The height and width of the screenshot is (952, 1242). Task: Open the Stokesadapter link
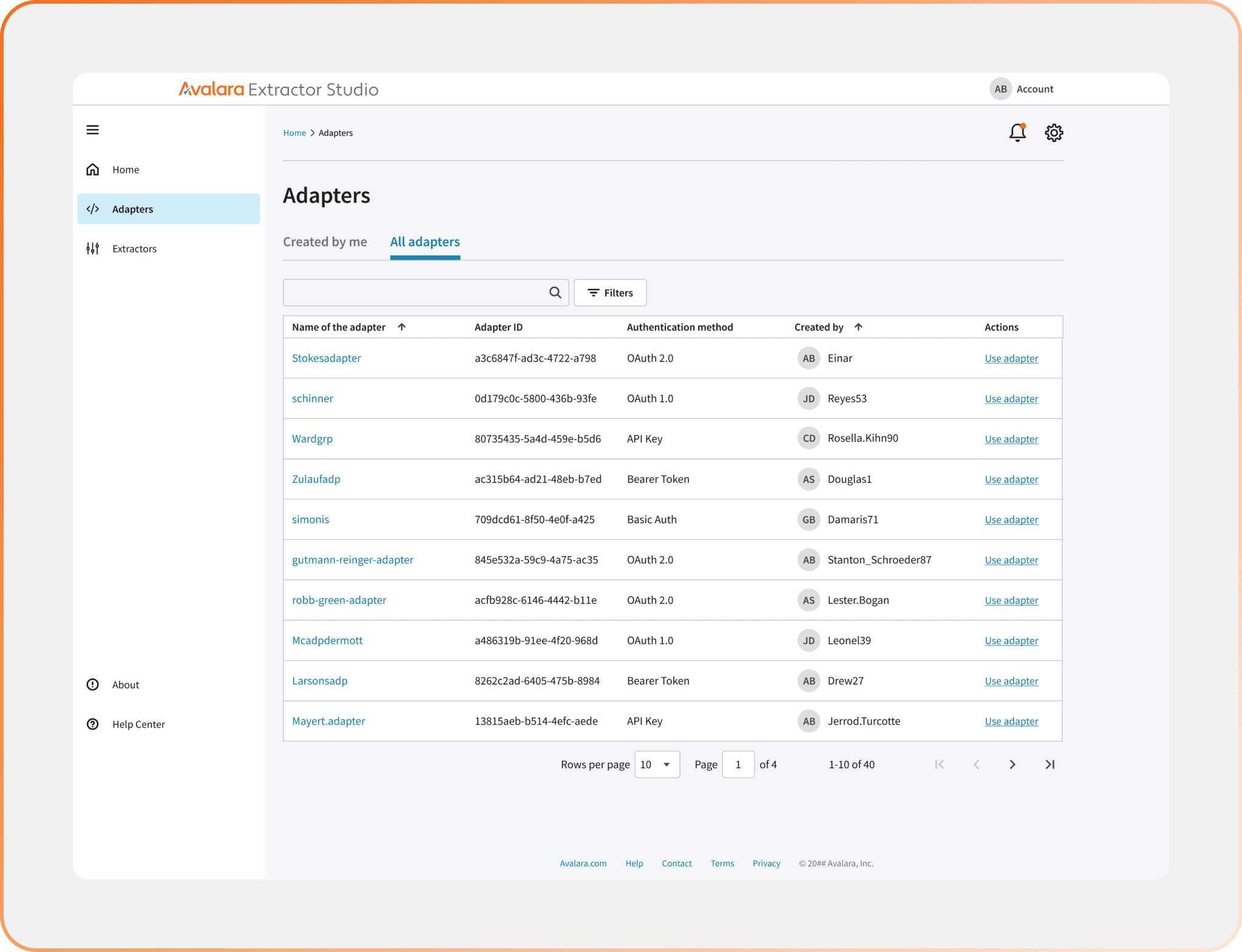[x=327, y=358]
